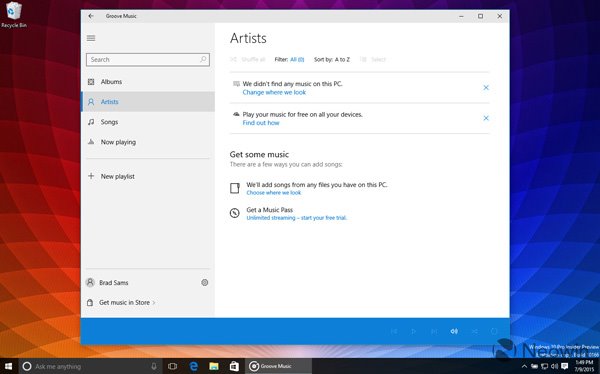This screenshot has width=600, height=374.
Task: Open the Sort by: A to Z dropdown
Action: 332,59
